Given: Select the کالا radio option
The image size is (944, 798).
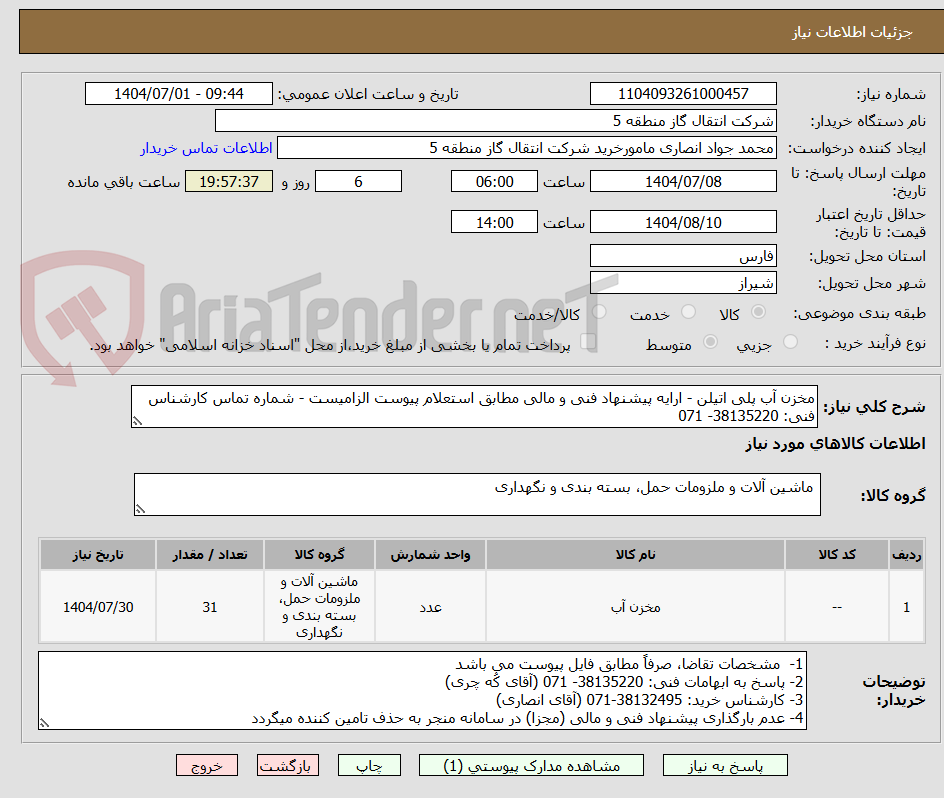Looking at the screenshot, I should [x=757, y=312].
